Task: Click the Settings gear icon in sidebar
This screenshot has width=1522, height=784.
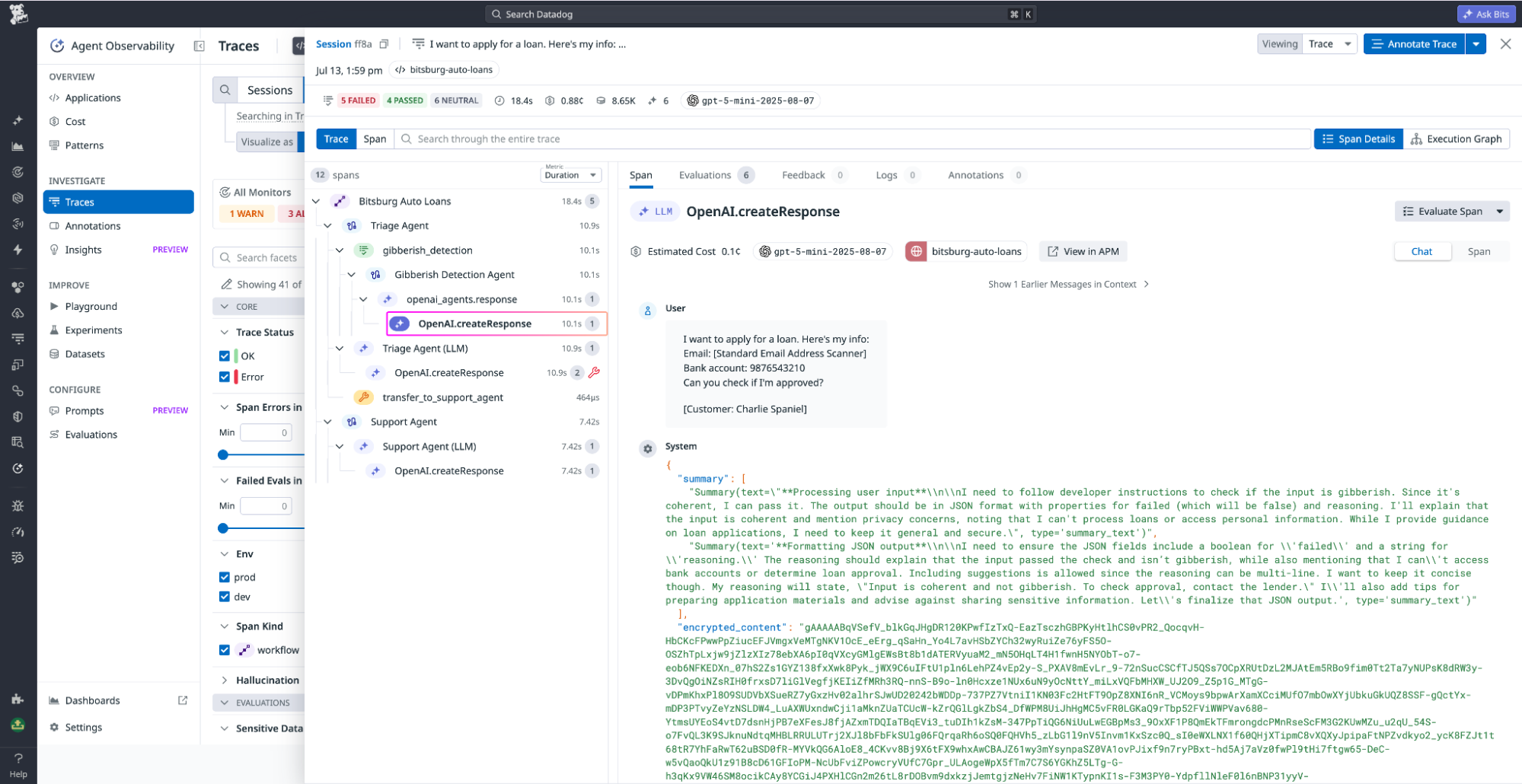Action: coord(54,727)
